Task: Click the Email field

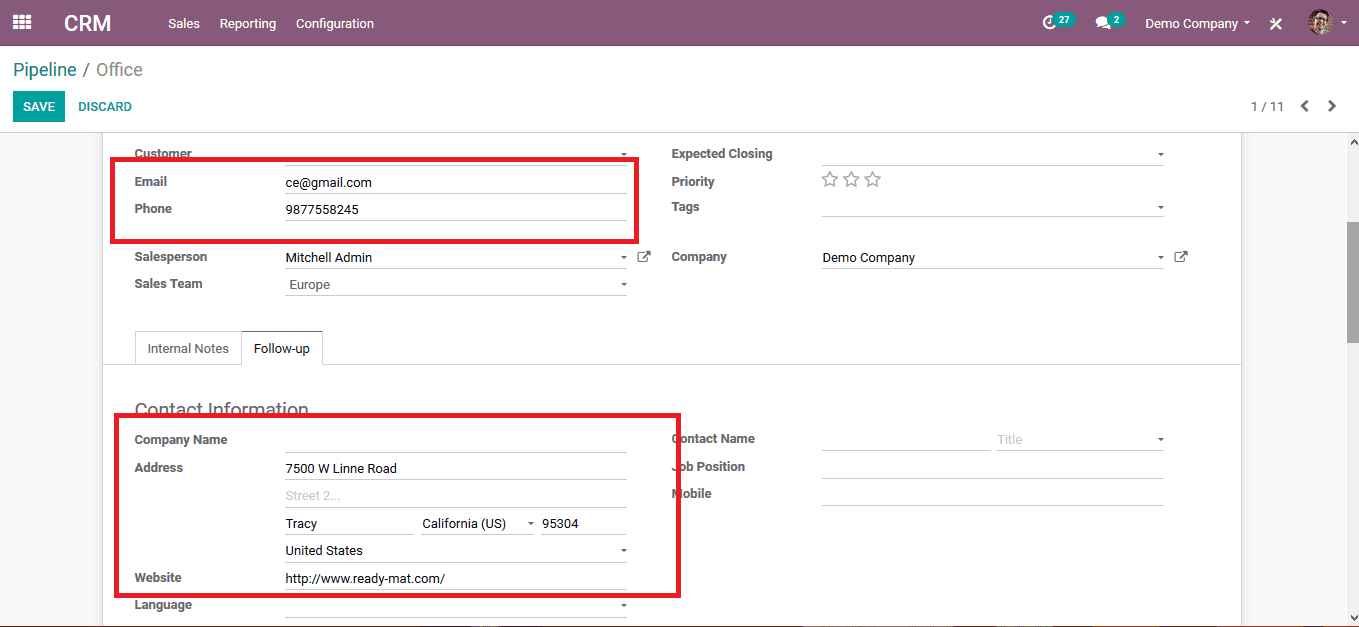Action: [x=456, y=182]
